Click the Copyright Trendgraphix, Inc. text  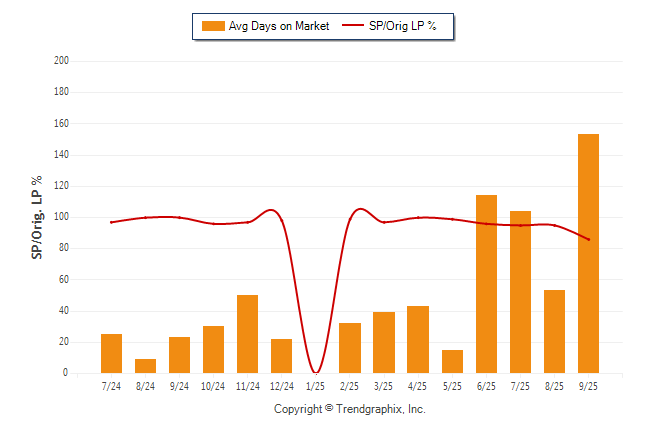(350, 409)
